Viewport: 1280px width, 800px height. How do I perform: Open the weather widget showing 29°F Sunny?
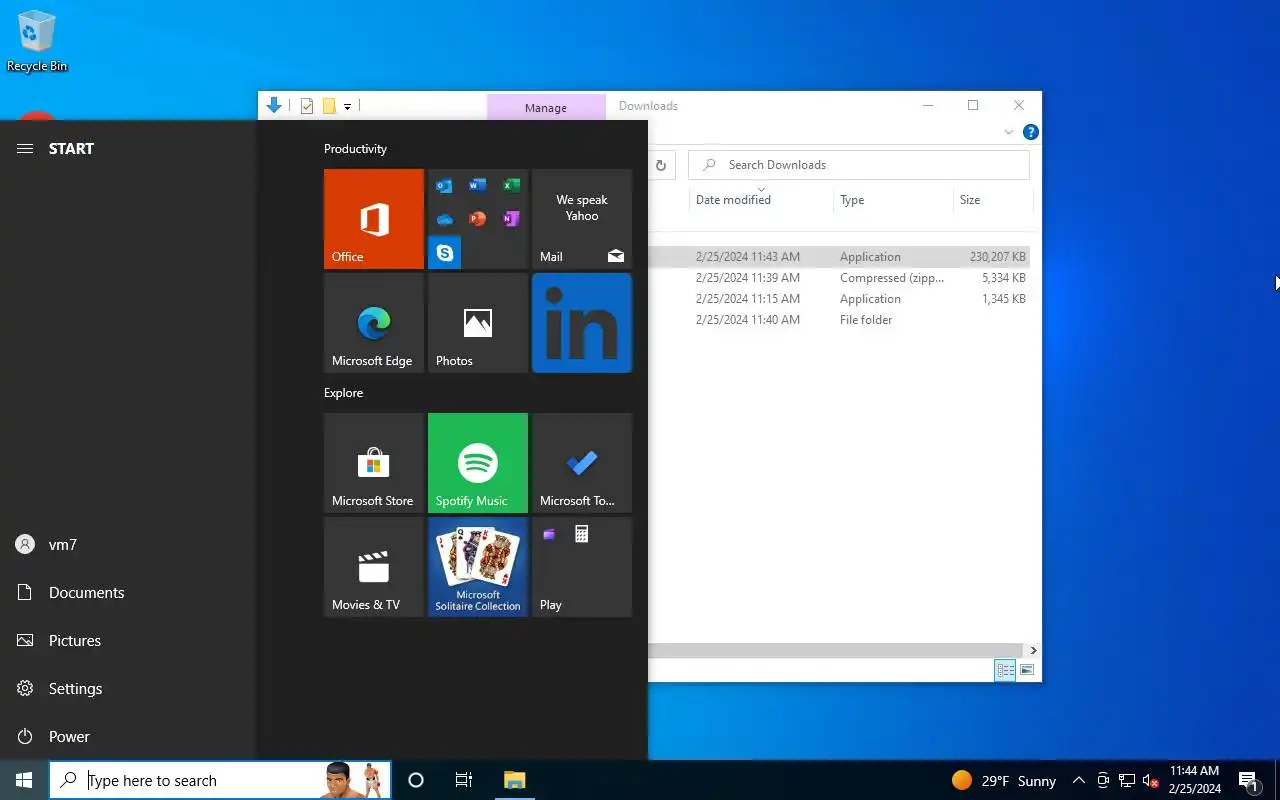point(1003,781)
